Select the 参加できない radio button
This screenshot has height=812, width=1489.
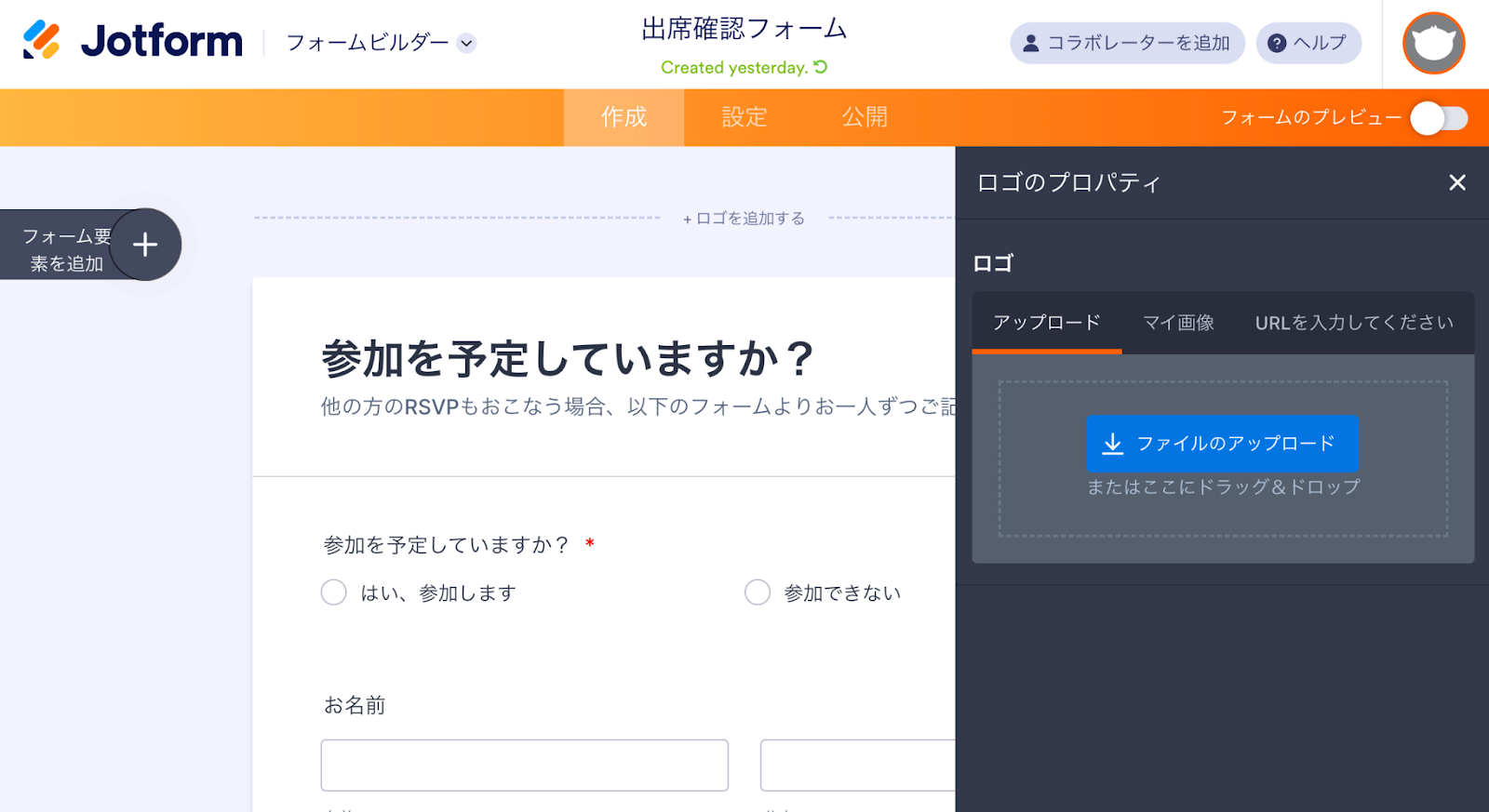(758, 592)
